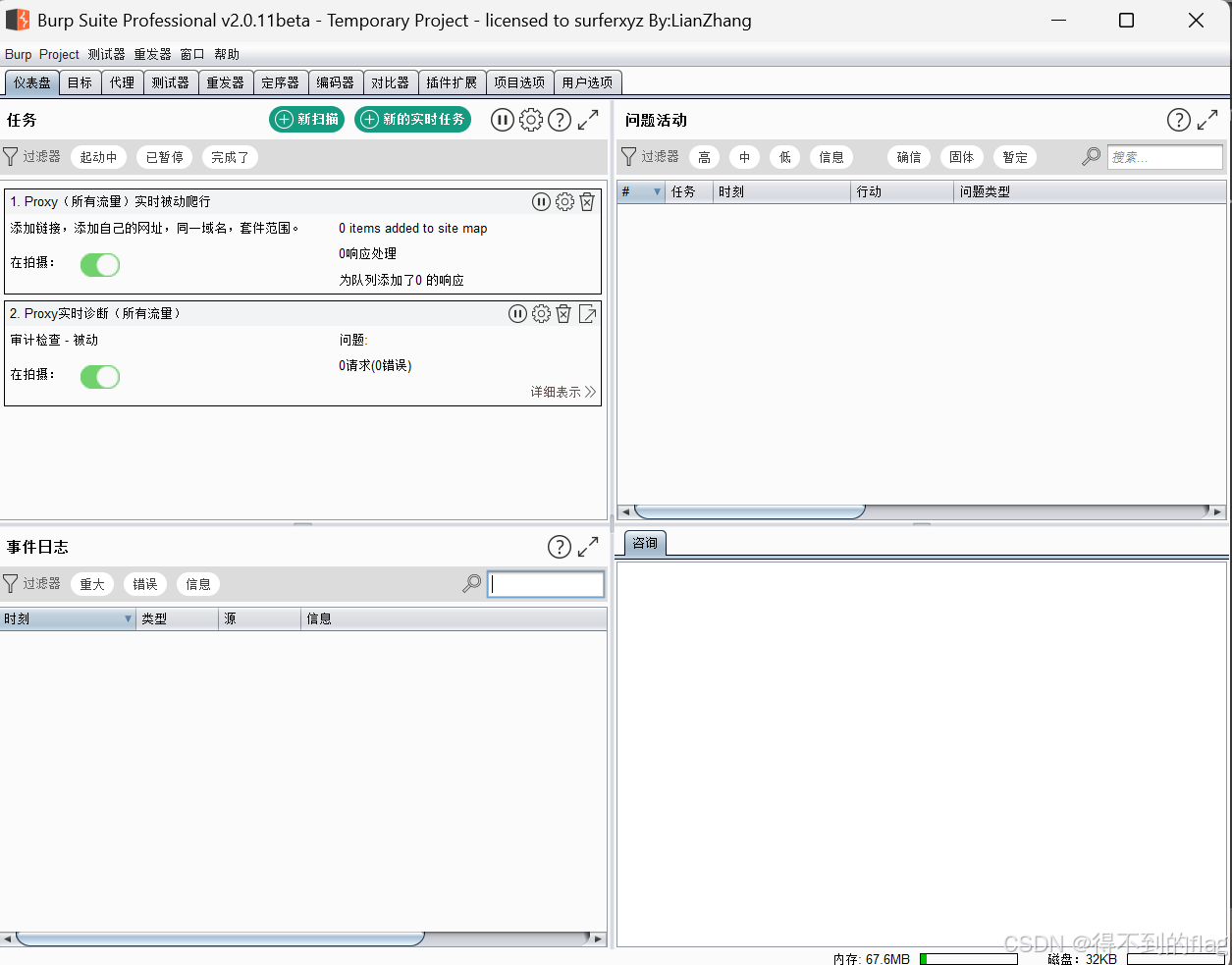Click the 事件日志 filter funnel icon
The height and width of the screenshot is (965, 1232).
point(11,584)
